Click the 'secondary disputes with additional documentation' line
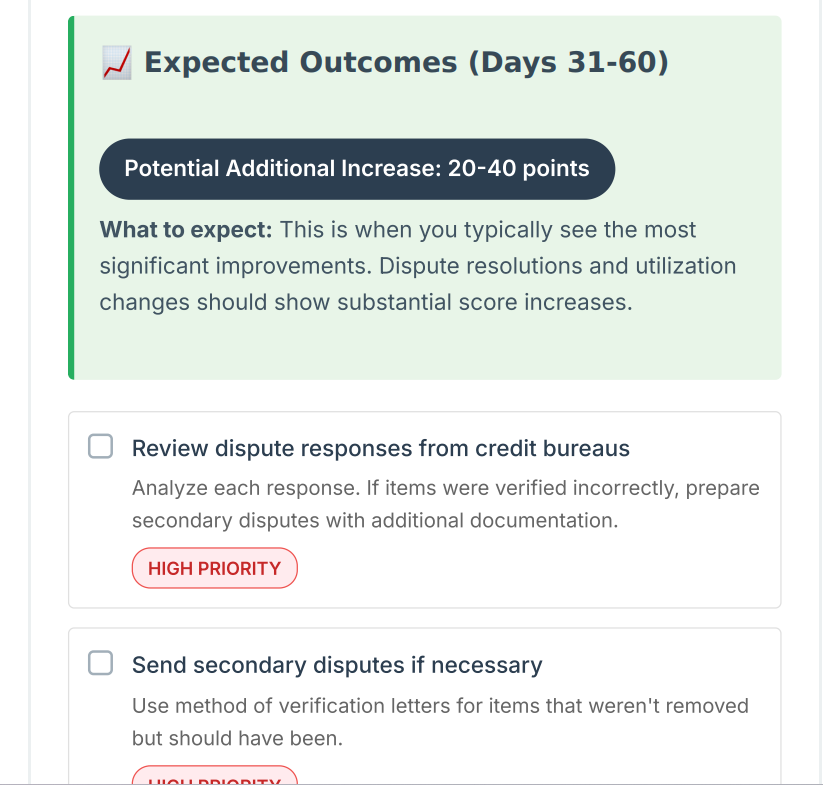Image resolution: width=823 pixels, height=785 pixels. 374,520
